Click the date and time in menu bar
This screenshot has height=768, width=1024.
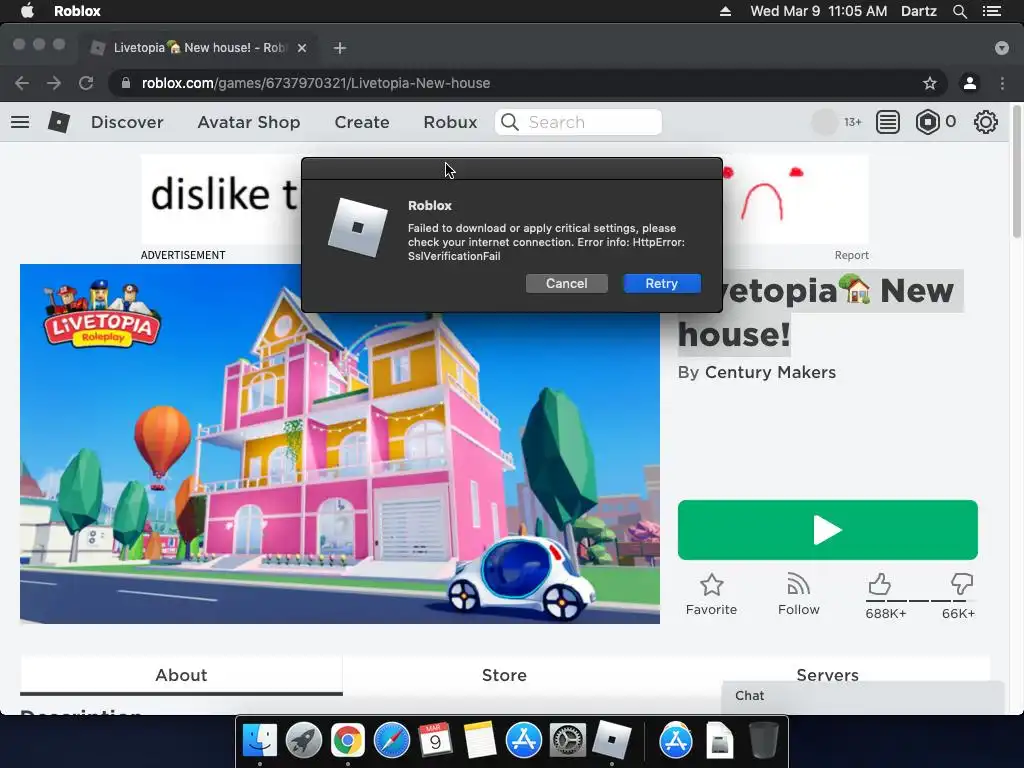(818, 11)
